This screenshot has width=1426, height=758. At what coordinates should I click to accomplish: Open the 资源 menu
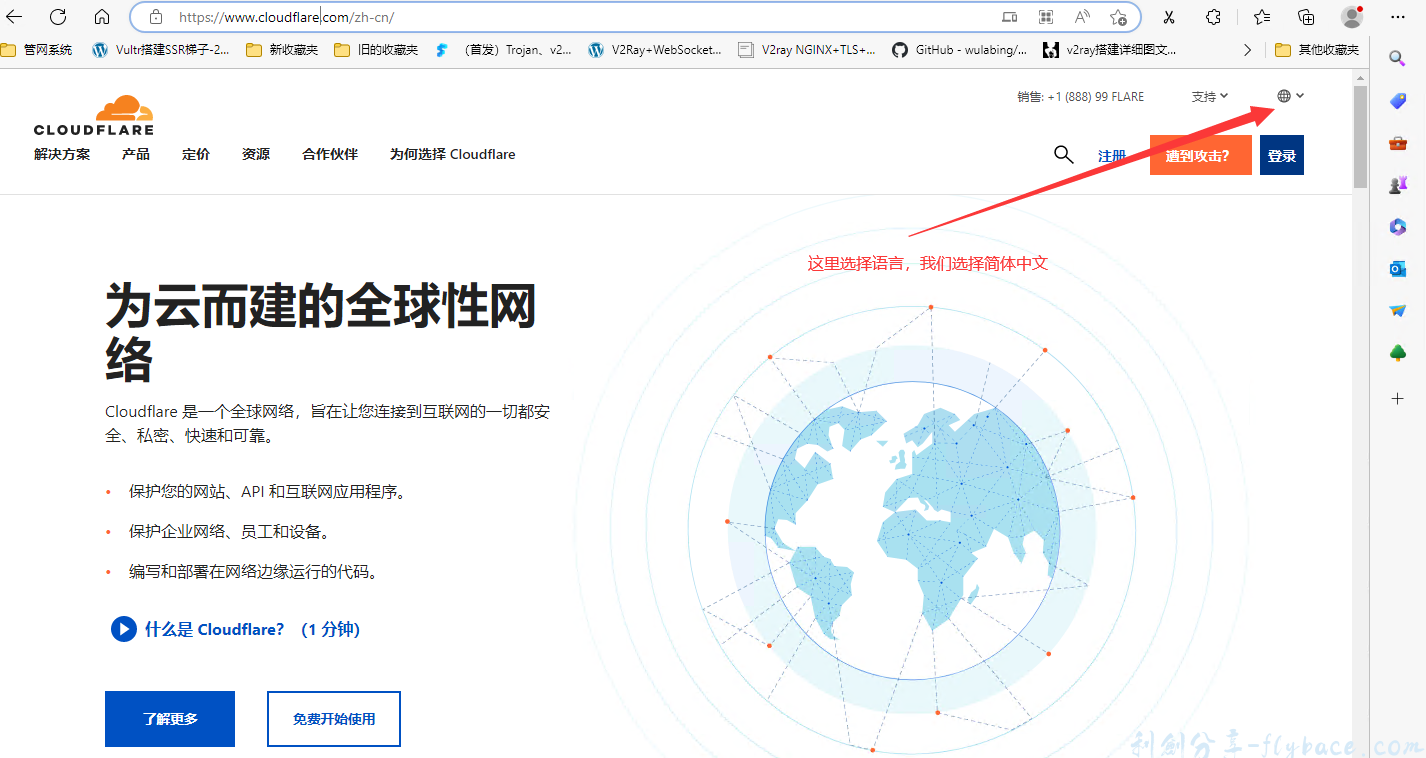(x=256, y=154)
